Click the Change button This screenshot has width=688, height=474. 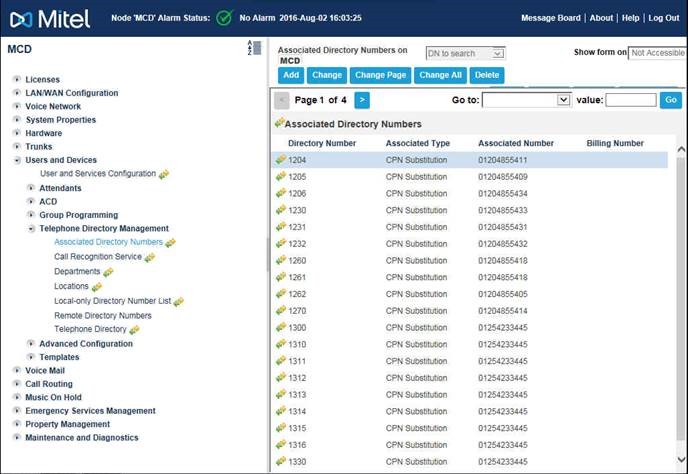327,75
